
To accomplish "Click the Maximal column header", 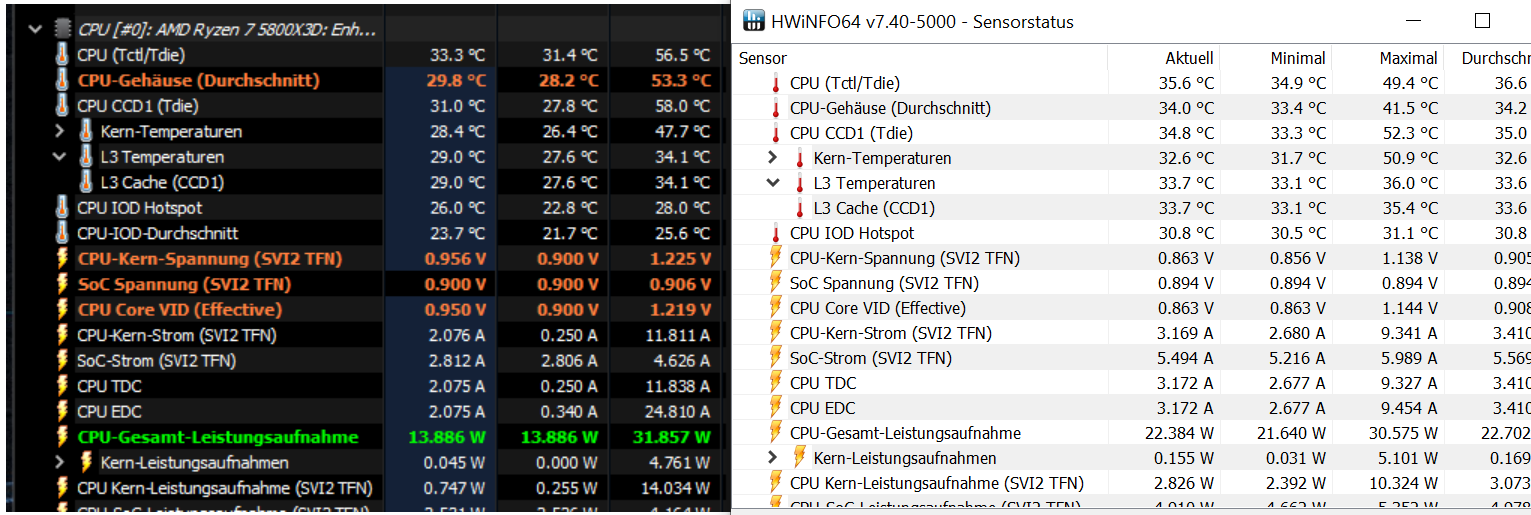I will click(x=1408, y=58).
